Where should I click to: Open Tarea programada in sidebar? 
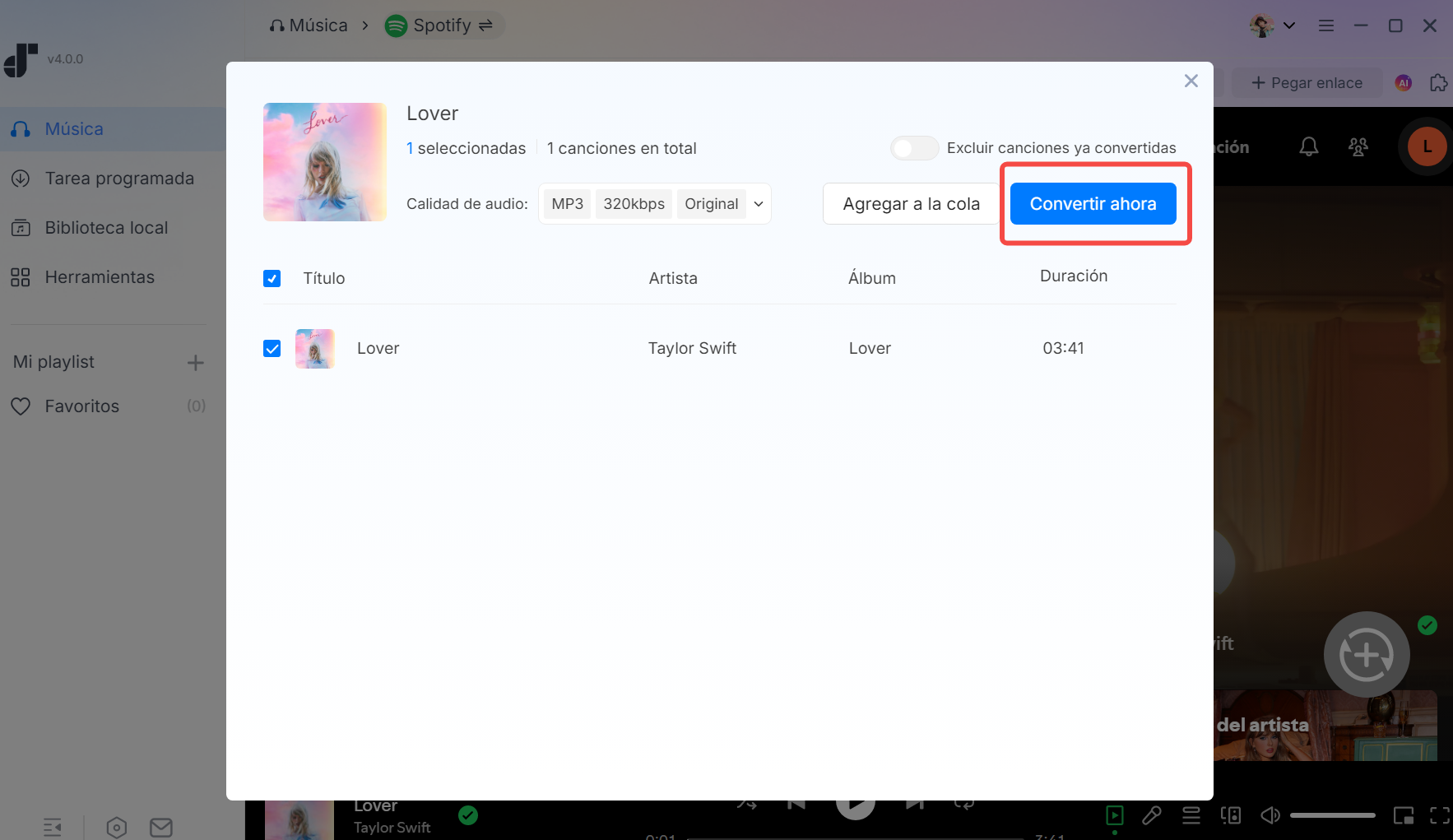[119, 179]
